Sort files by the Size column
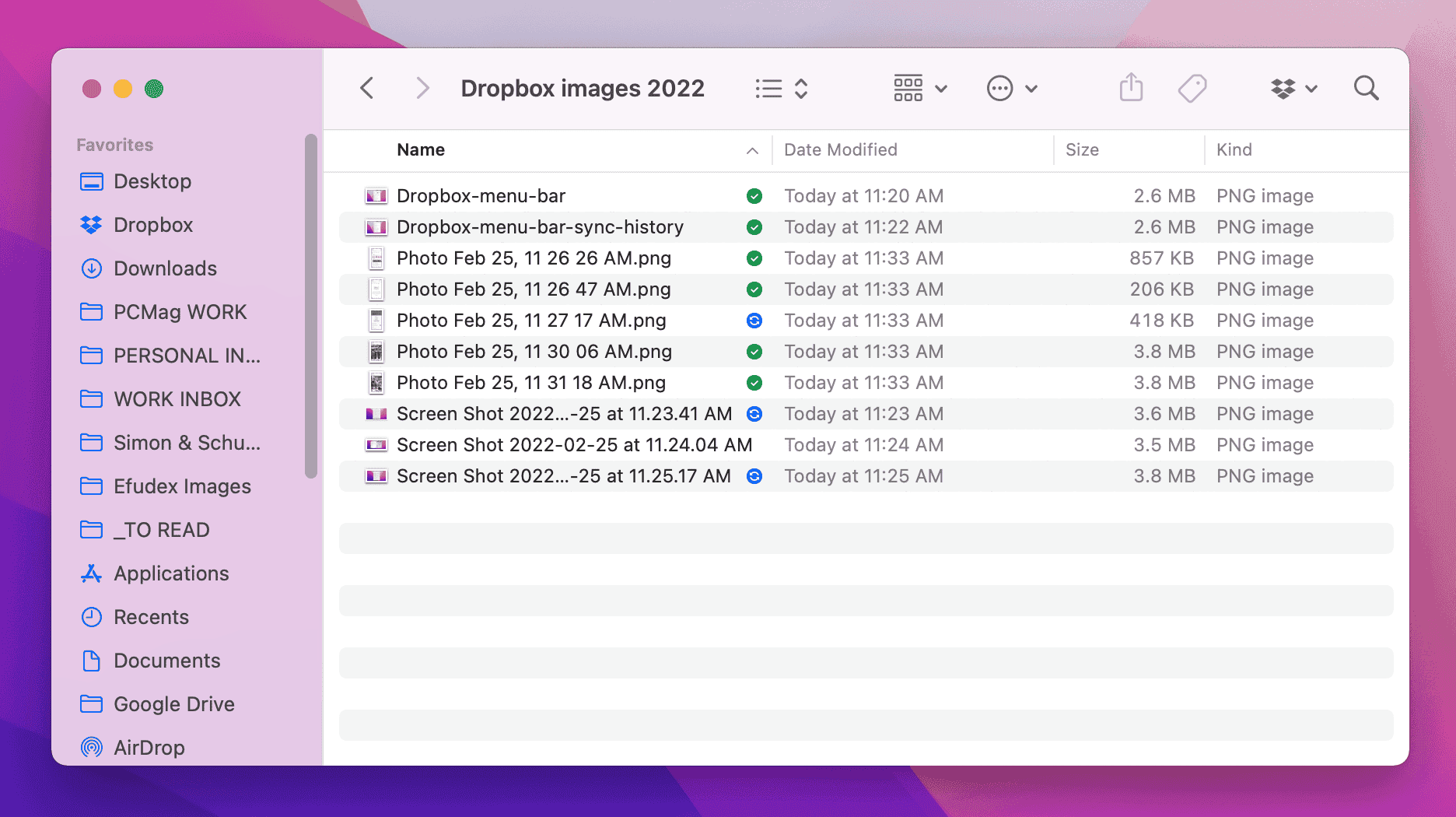Screen dimensions: 1456x817 [x=1082, y=149]
